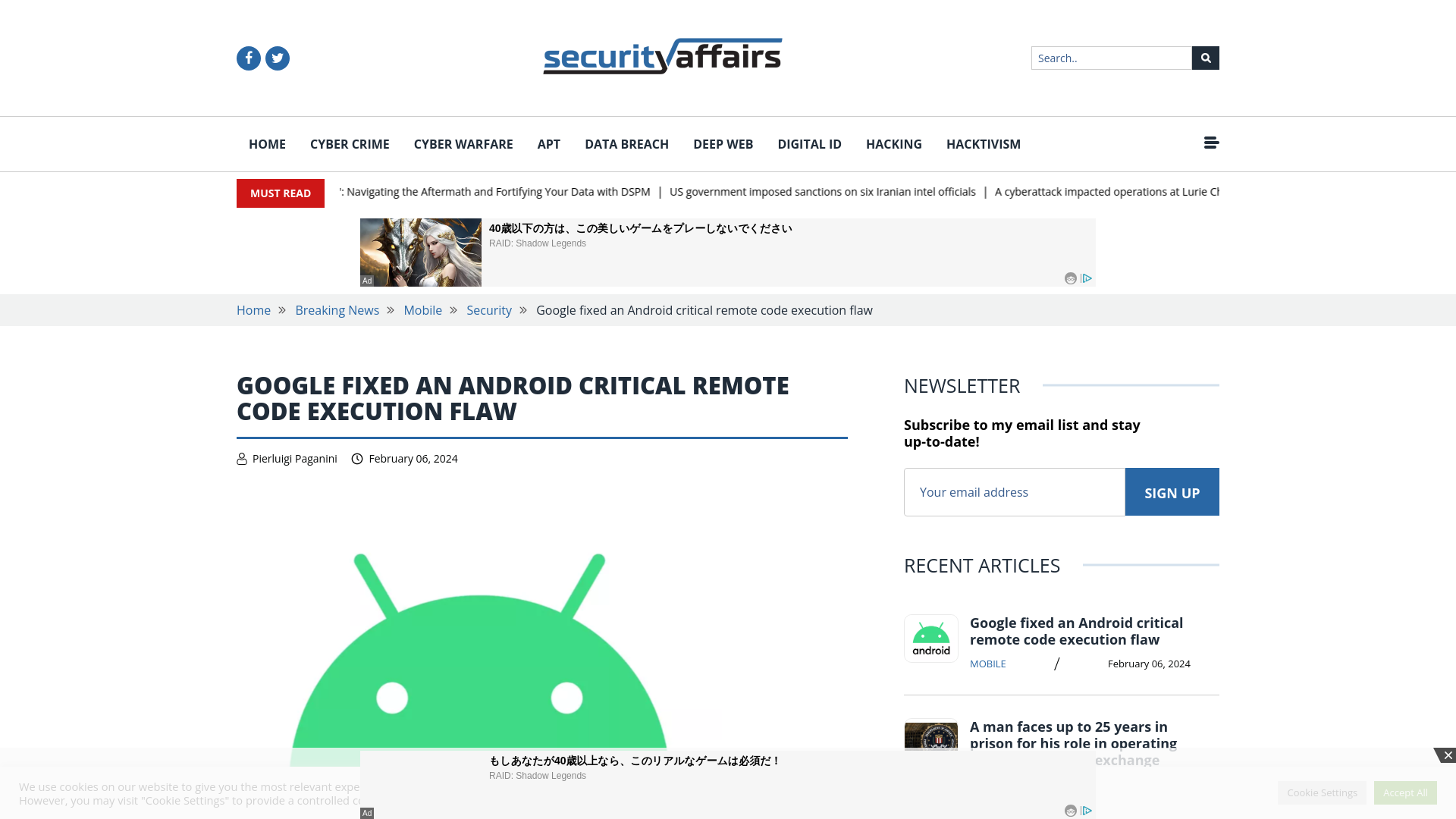Click the CYBER CRIME menu item

349,143
